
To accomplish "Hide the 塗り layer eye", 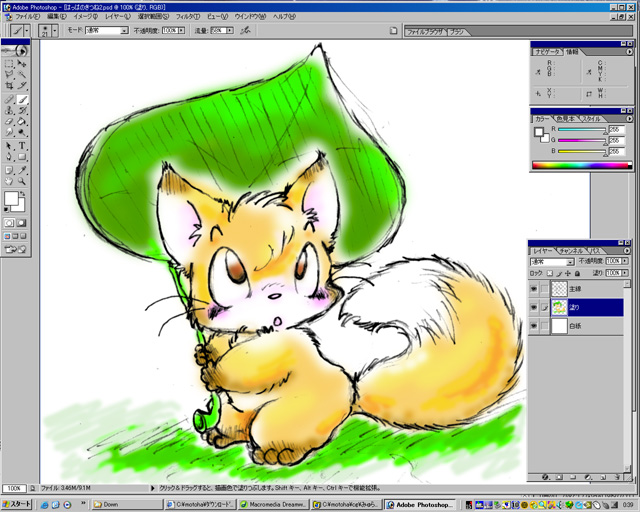I will point(534,307).
